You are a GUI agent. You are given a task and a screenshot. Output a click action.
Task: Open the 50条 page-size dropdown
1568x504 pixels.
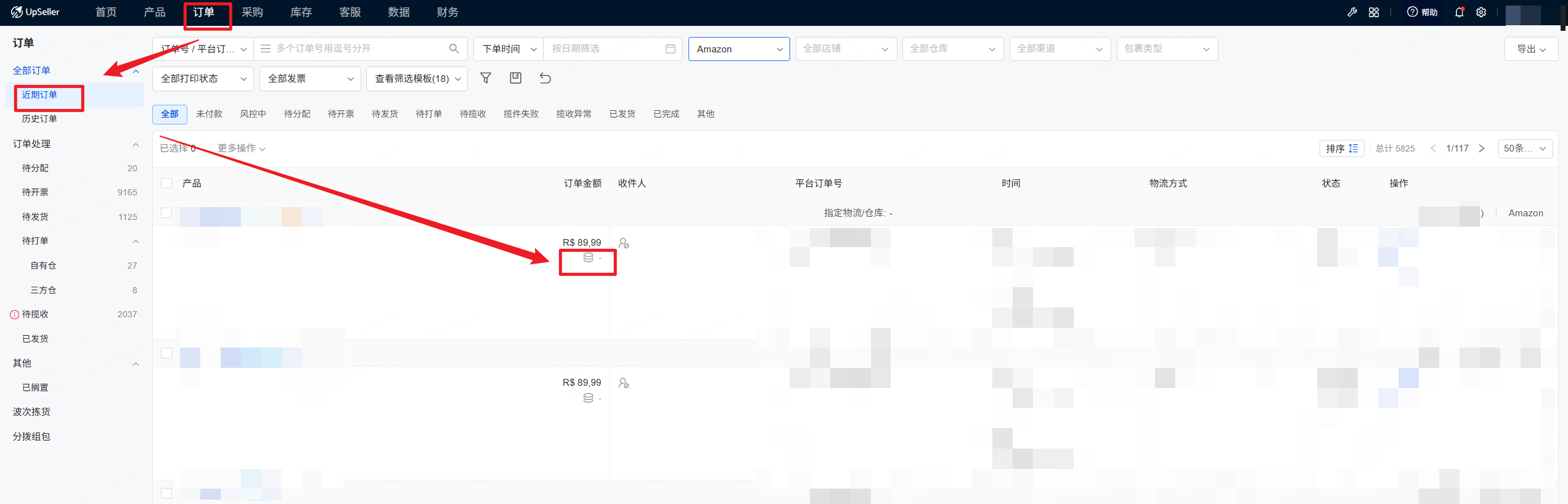(x=1525, y=148)
